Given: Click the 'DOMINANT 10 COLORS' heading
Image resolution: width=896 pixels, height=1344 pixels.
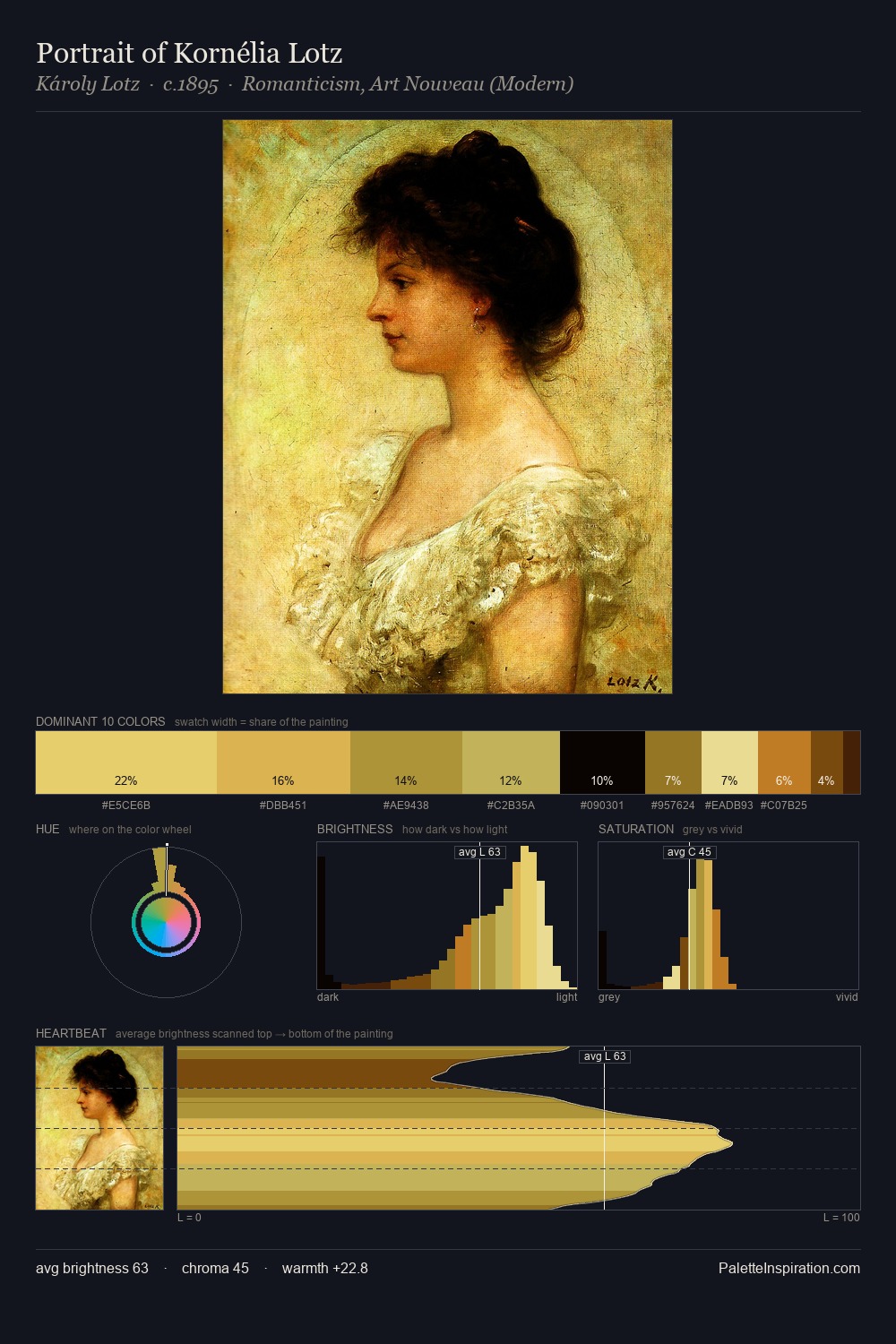Looking at the screenshot, I should click(x=100, y=721).
